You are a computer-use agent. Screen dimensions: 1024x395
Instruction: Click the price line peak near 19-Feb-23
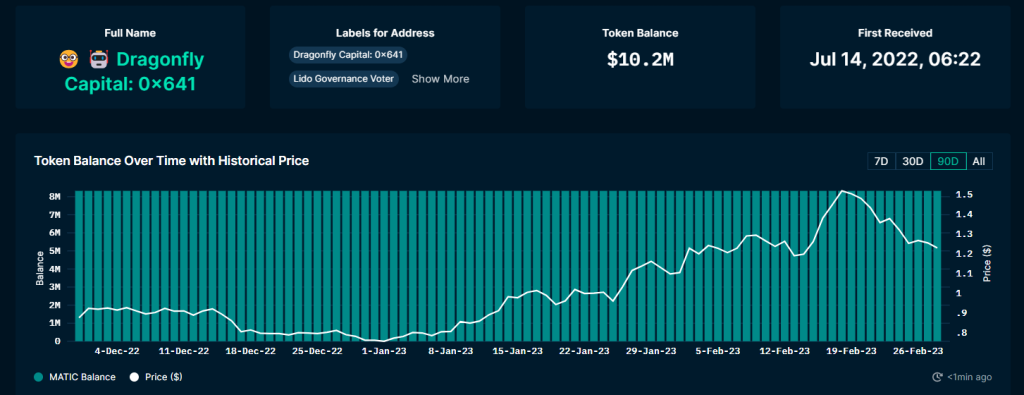(842, 191)
